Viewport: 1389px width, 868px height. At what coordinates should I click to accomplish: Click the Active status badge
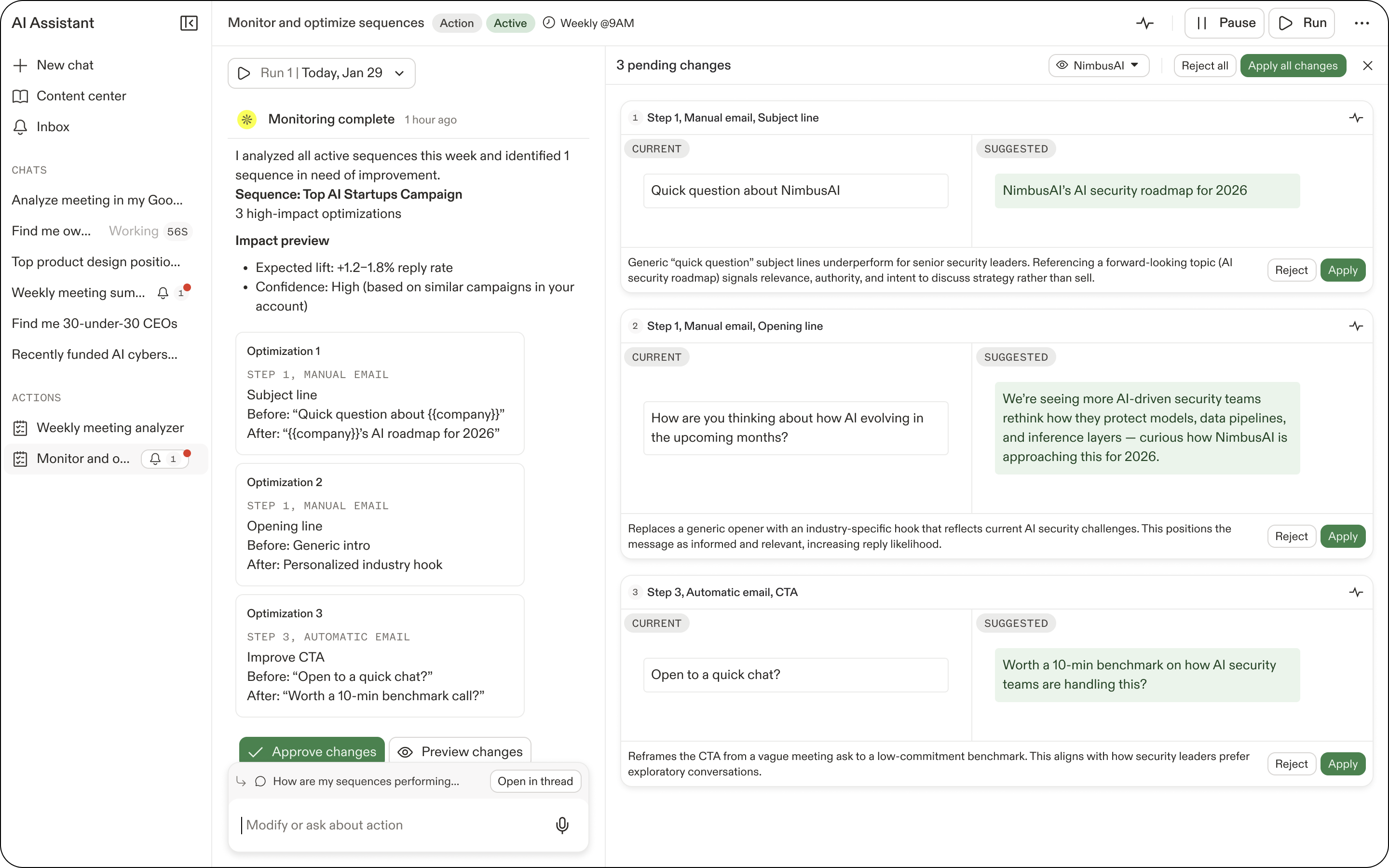click(x=510, y=23)
